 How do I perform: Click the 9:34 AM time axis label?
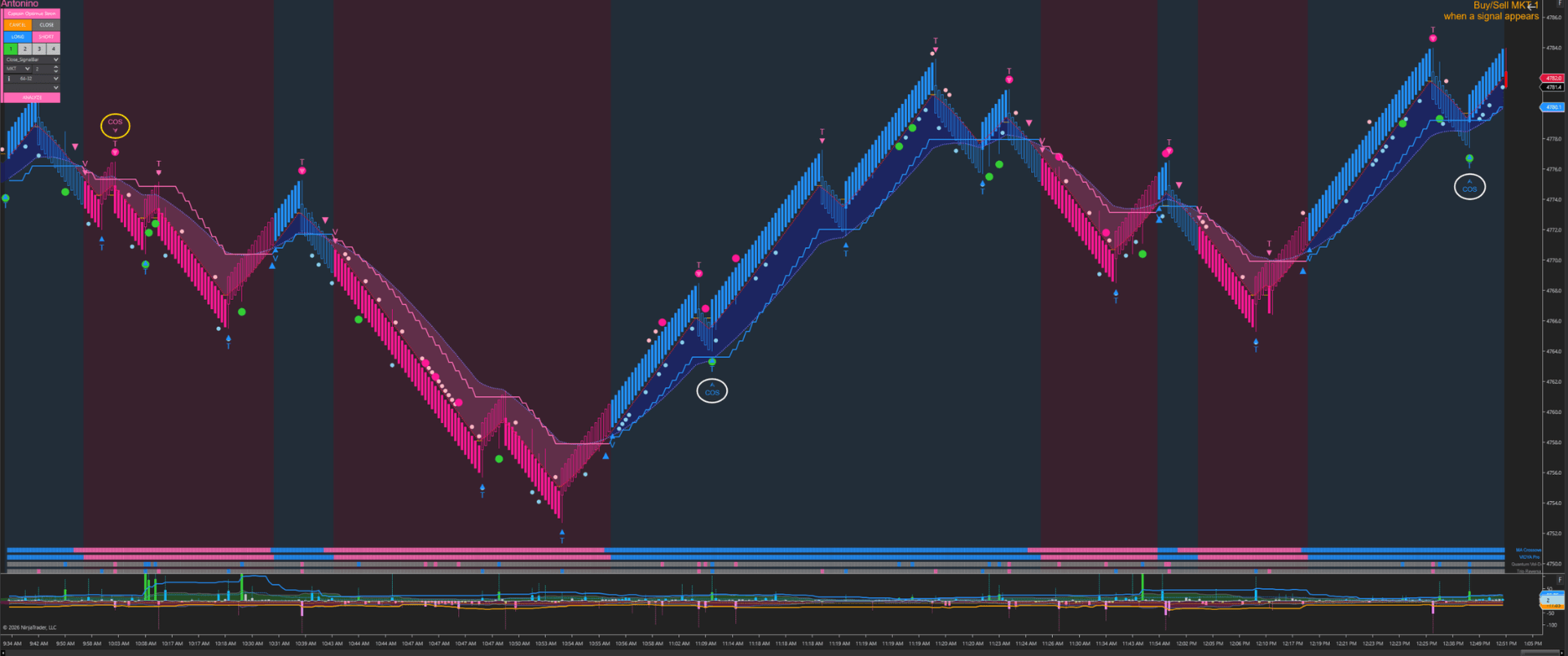click(x=13, y=643)
